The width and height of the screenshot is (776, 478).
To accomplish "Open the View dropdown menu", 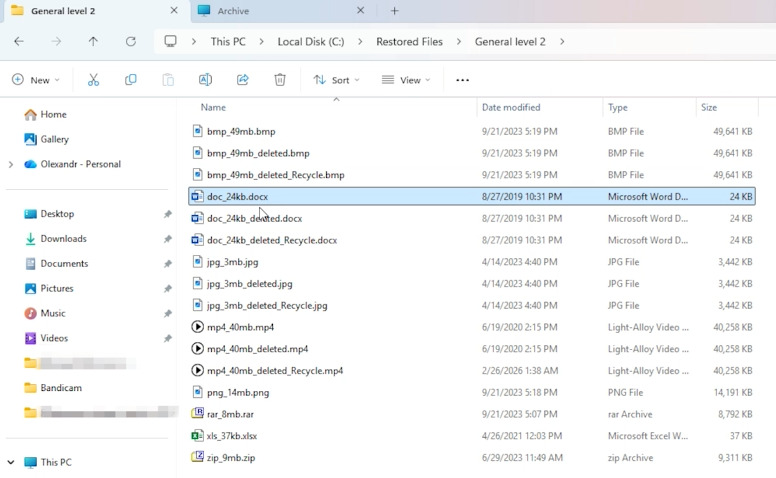I will click(406, 80).
